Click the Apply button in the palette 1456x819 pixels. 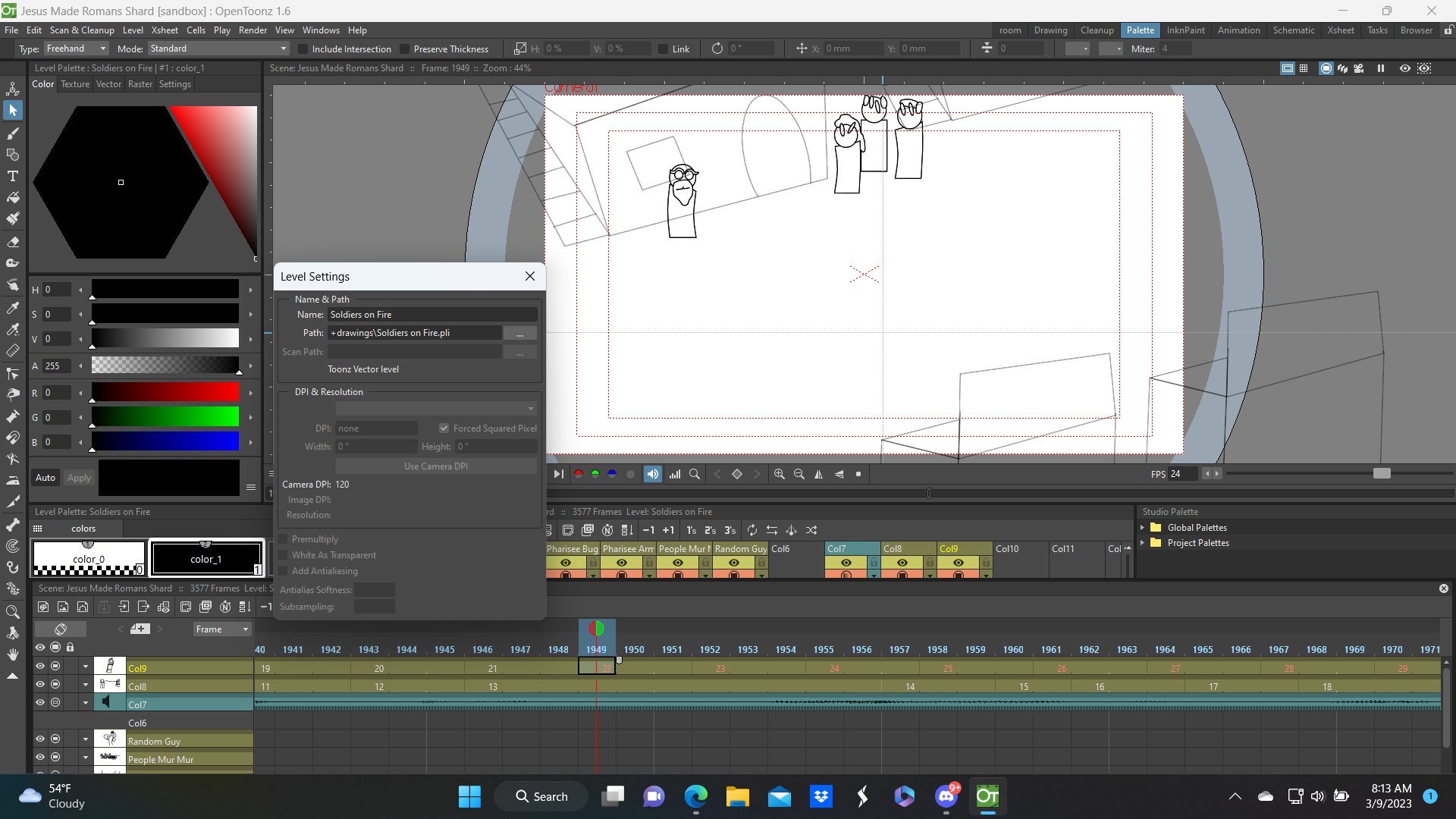[x=78, y=478]
